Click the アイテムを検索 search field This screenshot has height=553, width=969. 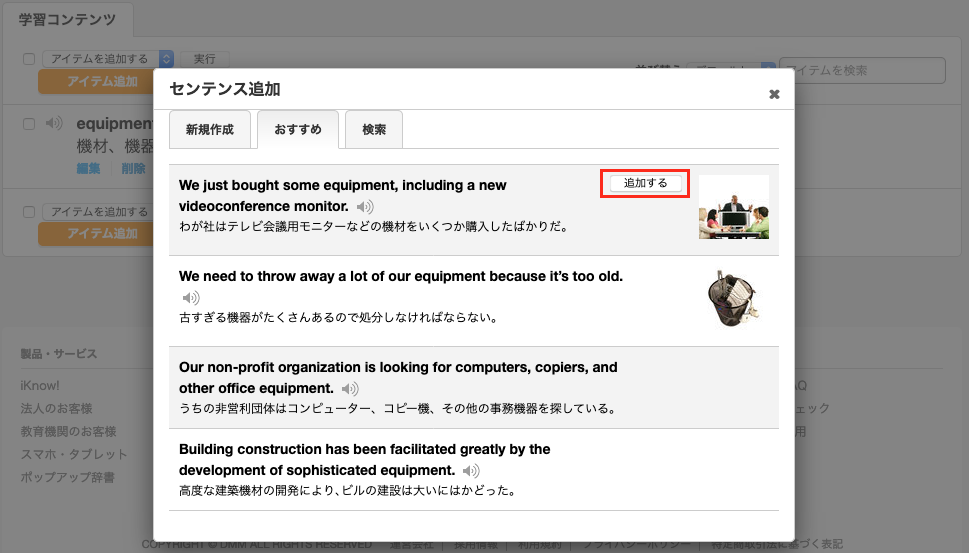[862, 70]
